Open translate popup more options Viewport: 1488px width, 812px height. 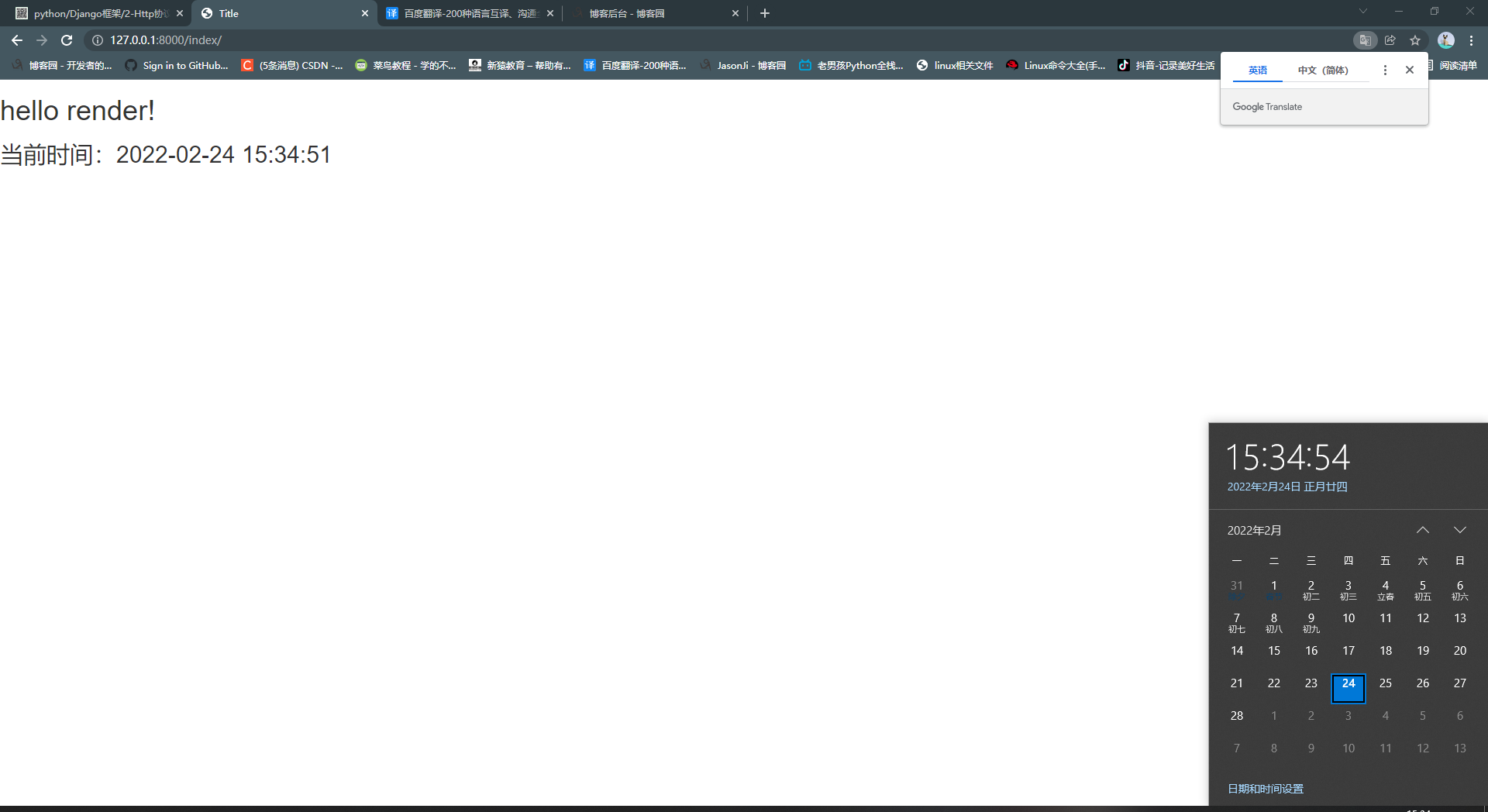[1385, 70]
